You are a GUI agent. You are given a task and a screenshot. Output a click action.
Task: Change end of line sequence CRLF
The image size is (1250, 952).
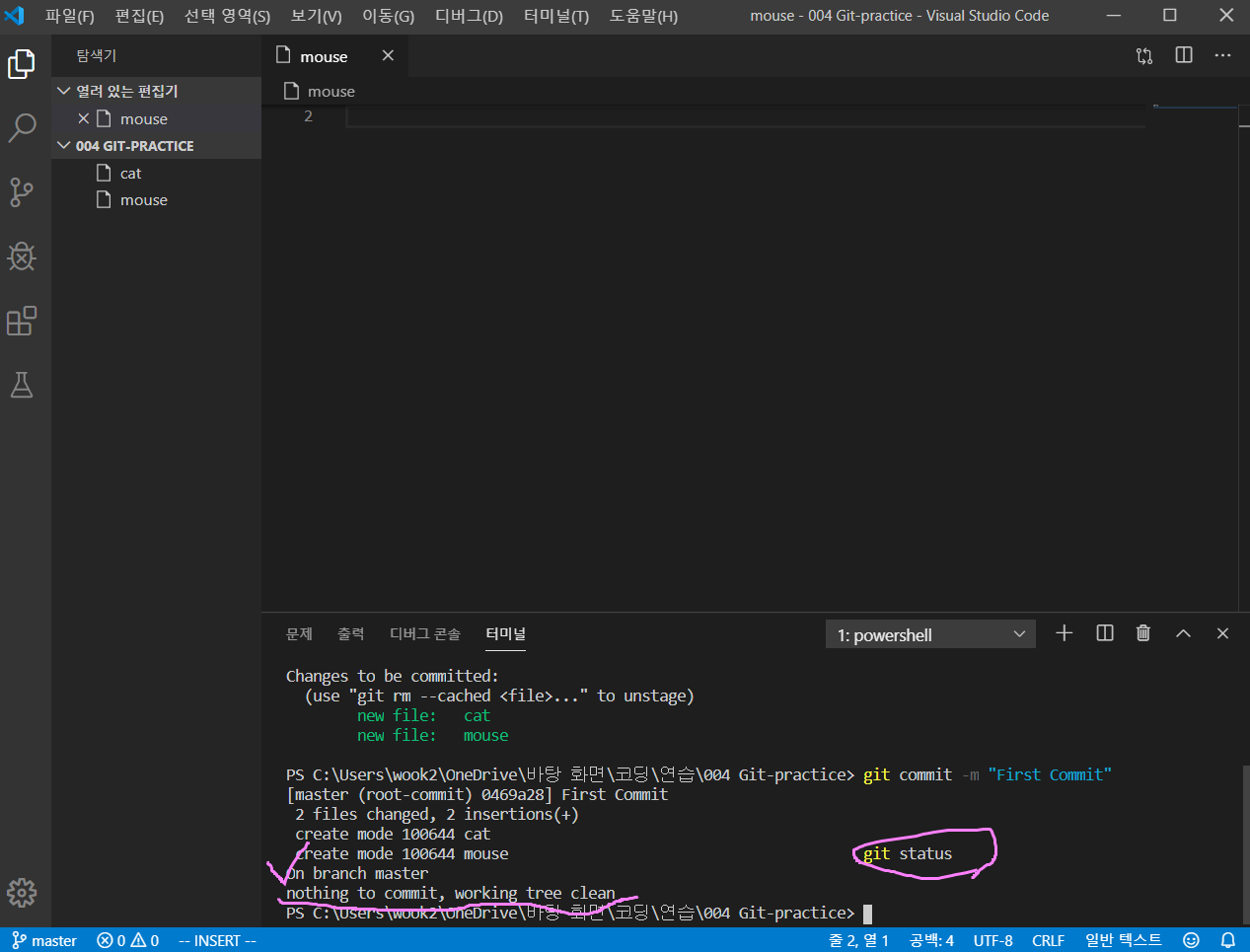coord(1048,940)
